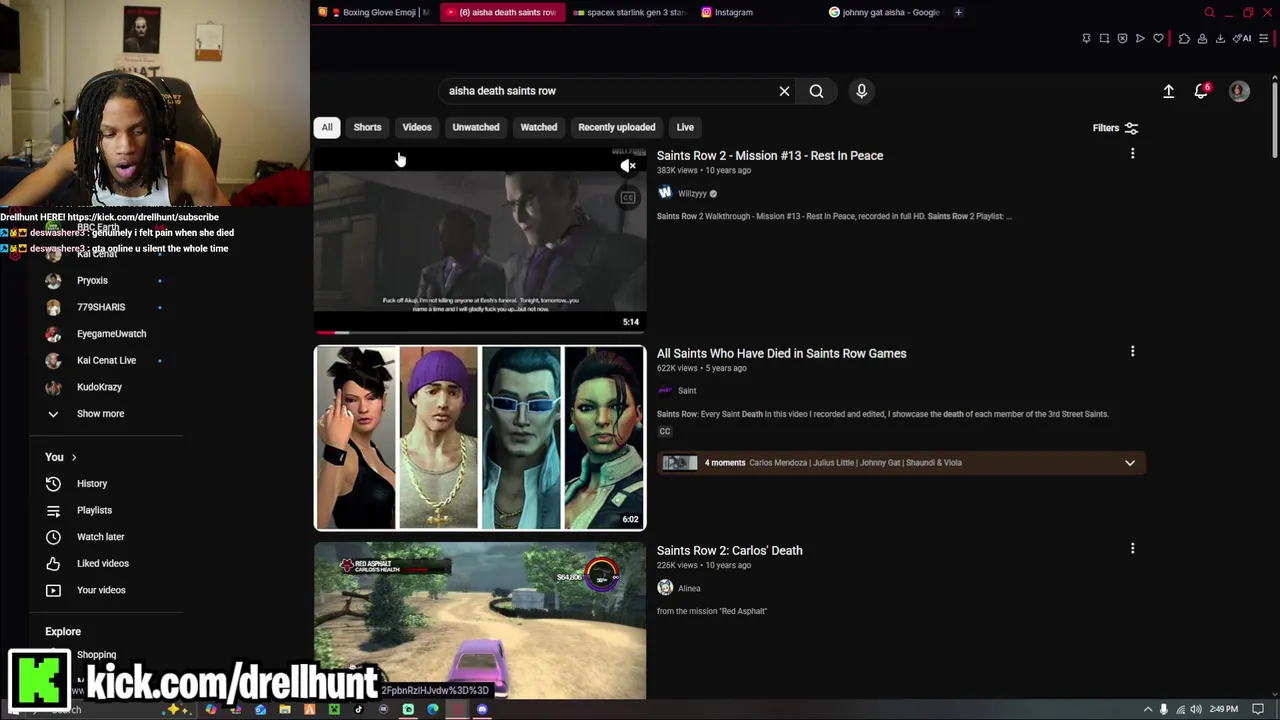Open more options for Rest In Peace video
Image resolution: width=1280 pixels, height=720 pixels.
click(x=1132, y=154)
